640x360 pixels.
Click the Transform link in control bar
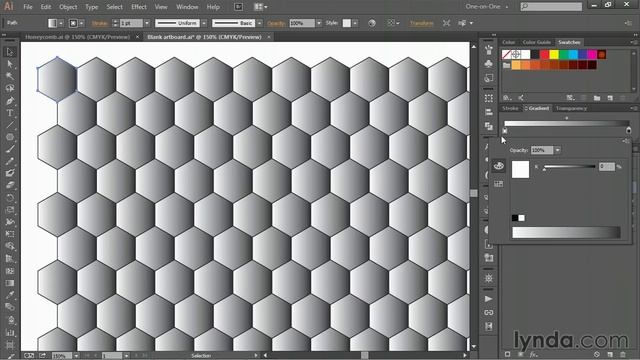tap(422, 23)
